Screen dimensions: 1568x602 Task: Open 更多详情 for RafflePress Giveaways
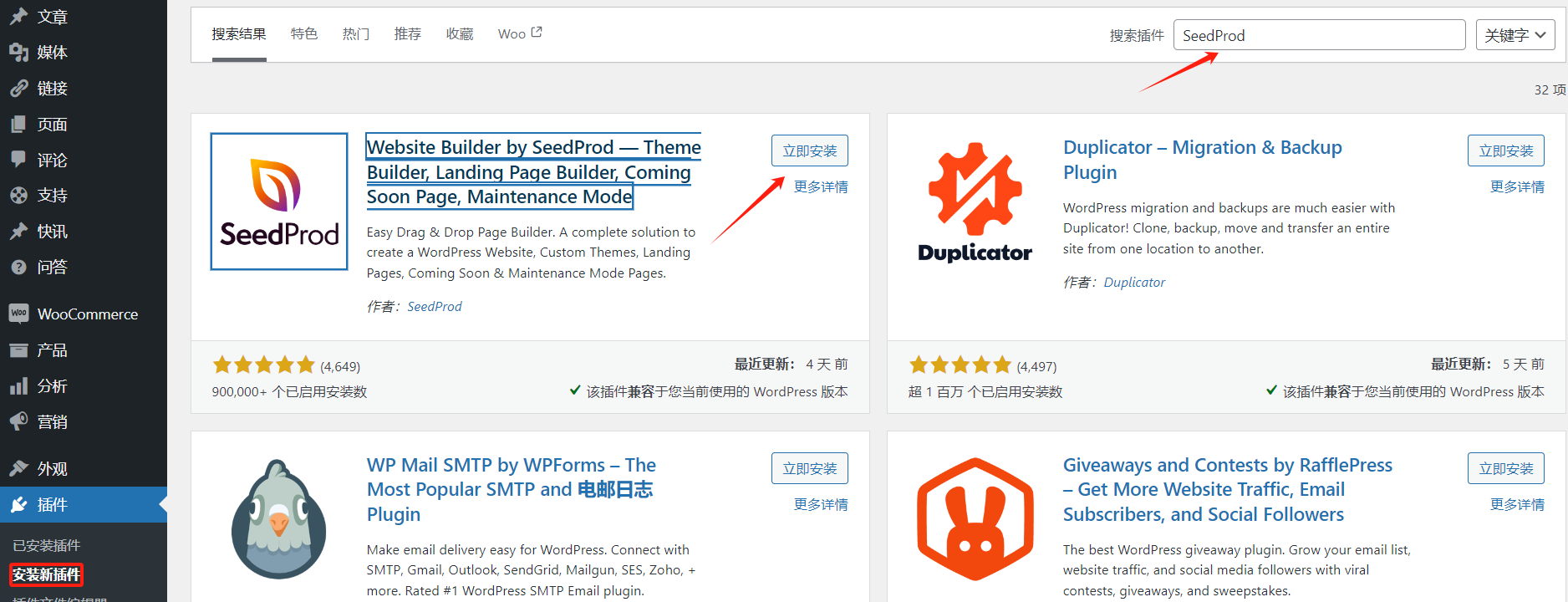coord(1517,504)
